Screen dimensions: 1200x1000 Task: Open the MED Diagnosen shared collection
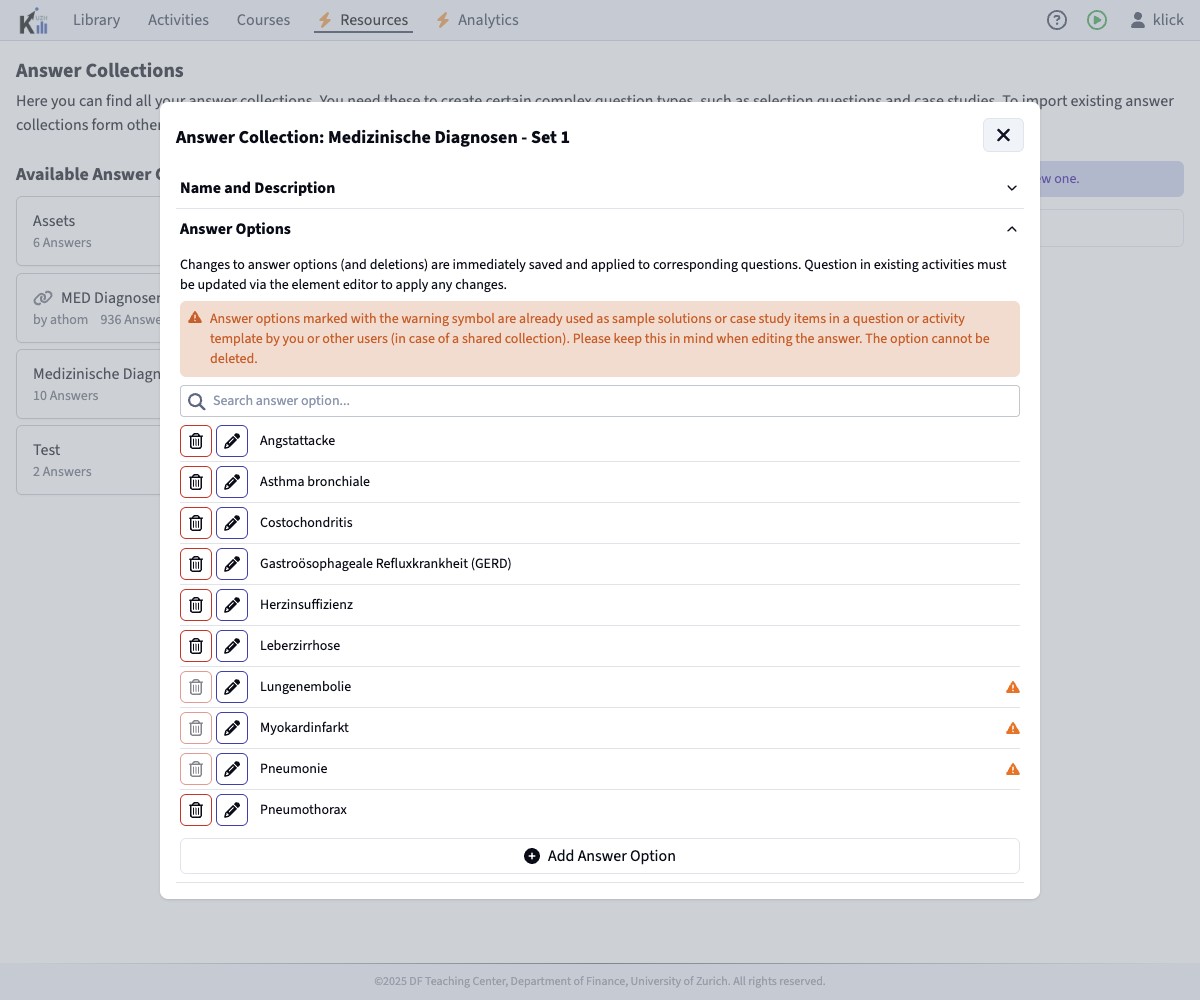pos(89,308)
